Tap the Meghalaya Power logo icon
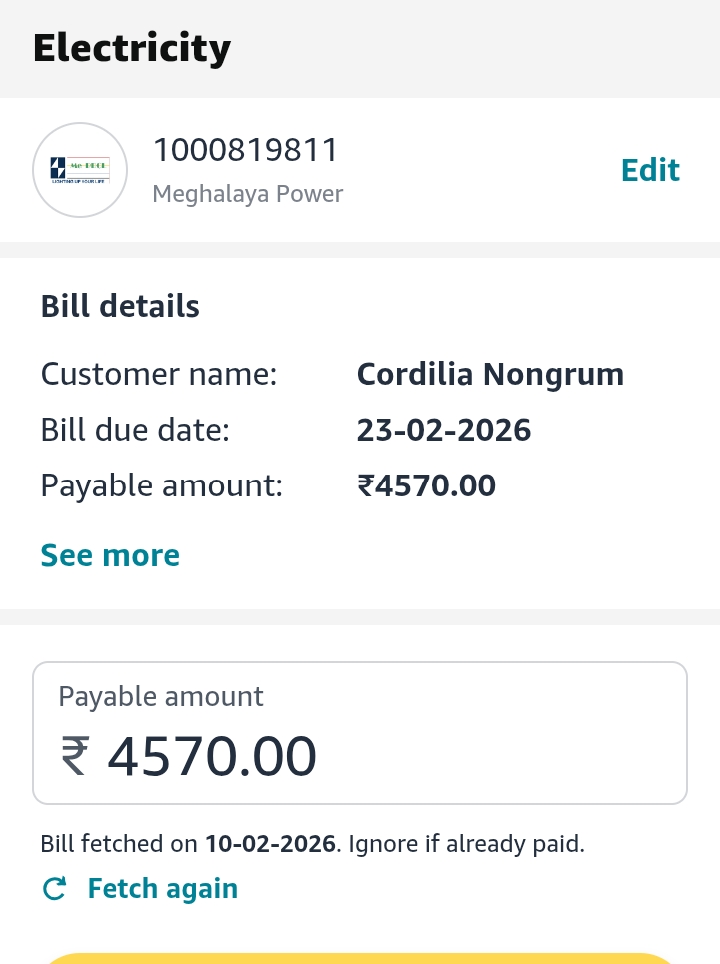The height and width of the screenshot is (964, 720). pos(80,170)
